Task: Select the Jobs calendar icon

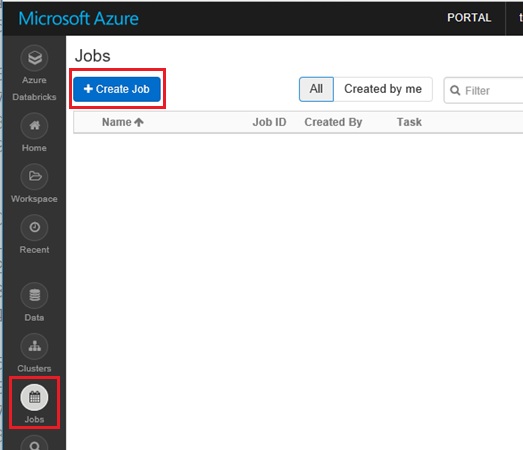Action: pos(34,397)
